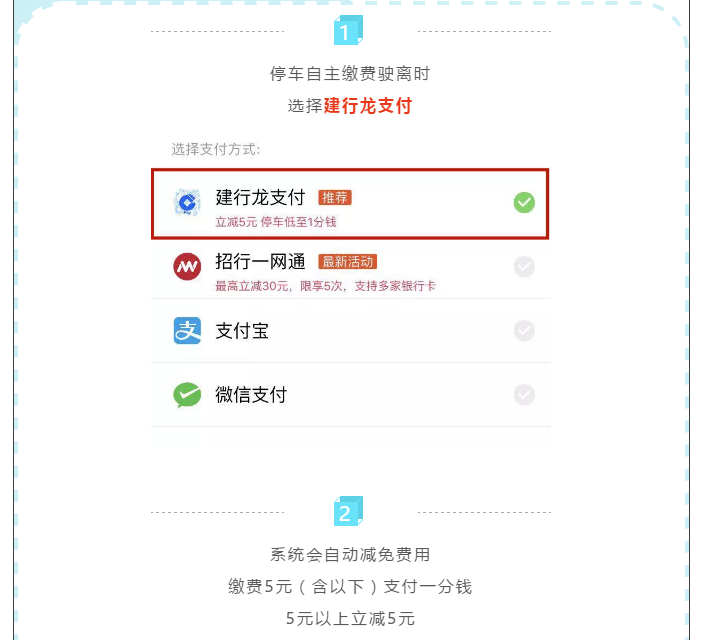Image resolution: width=704 pixels, height=640 pixels.
Task: Click the 最高立减30元 promo description
Action: coord(325,286)
